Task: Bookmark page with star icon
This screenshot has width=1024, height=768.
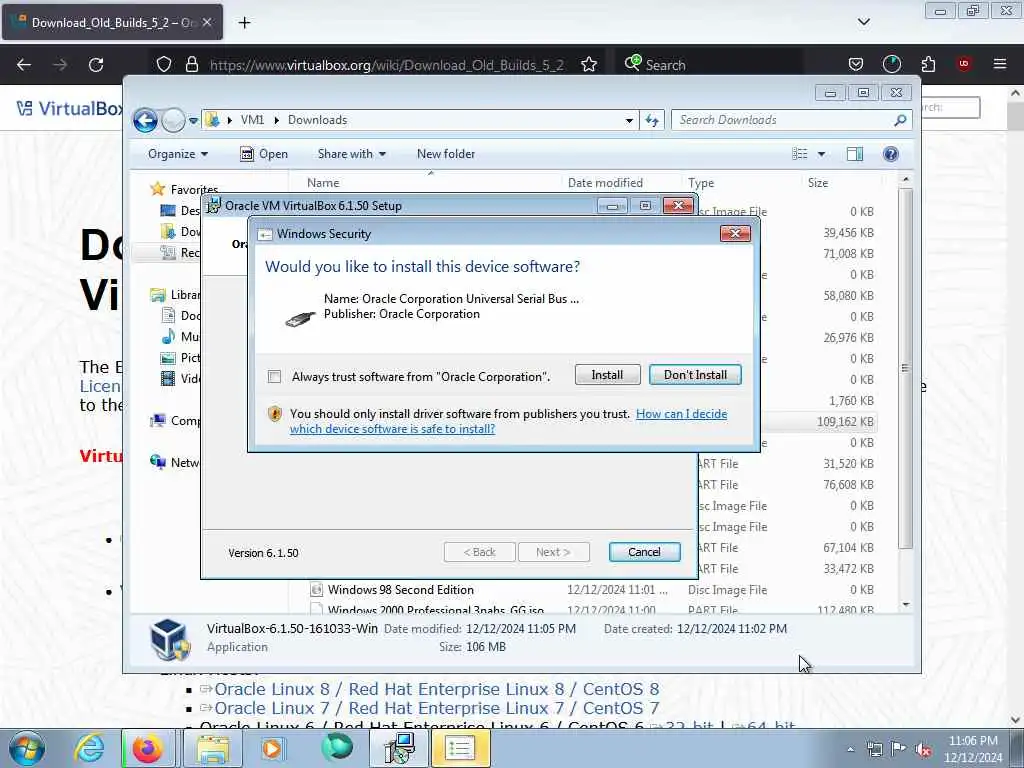Action: (589, 64)
